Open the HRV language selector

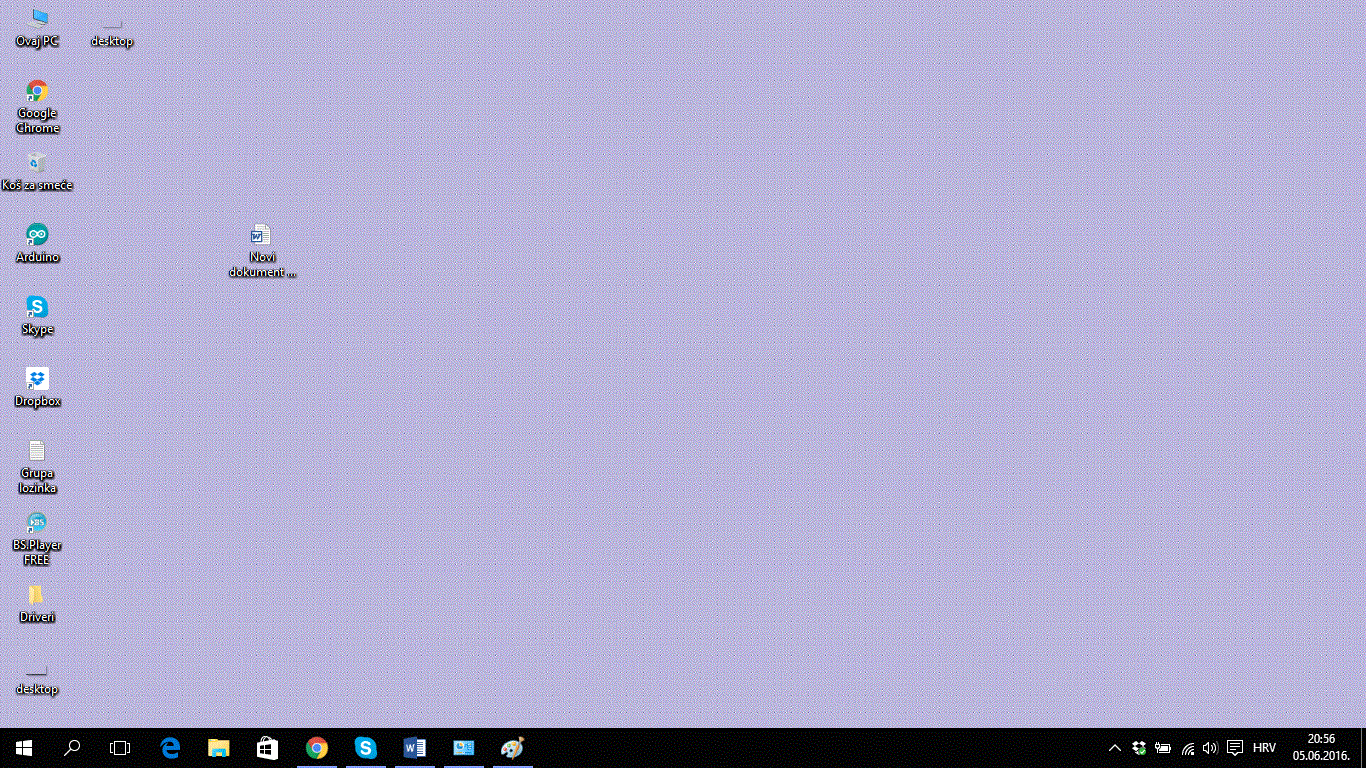tap(1263, 747)
